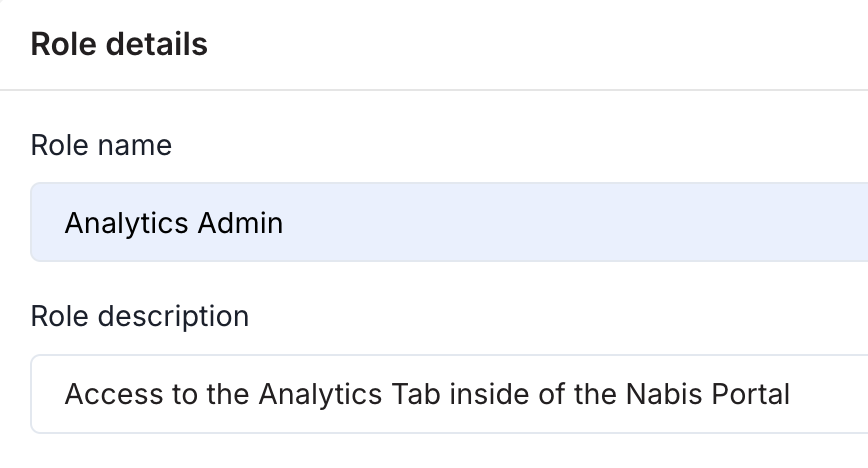This screenshot has width=868, height=468.
Task: Click the word "of" in the description field
Action: (x=551, y=394)
